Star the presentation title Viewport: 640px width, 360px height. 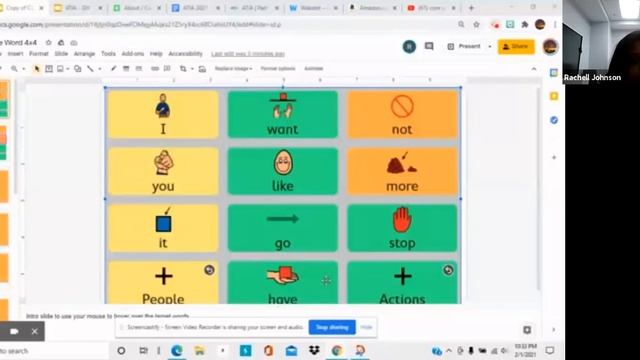48,42
